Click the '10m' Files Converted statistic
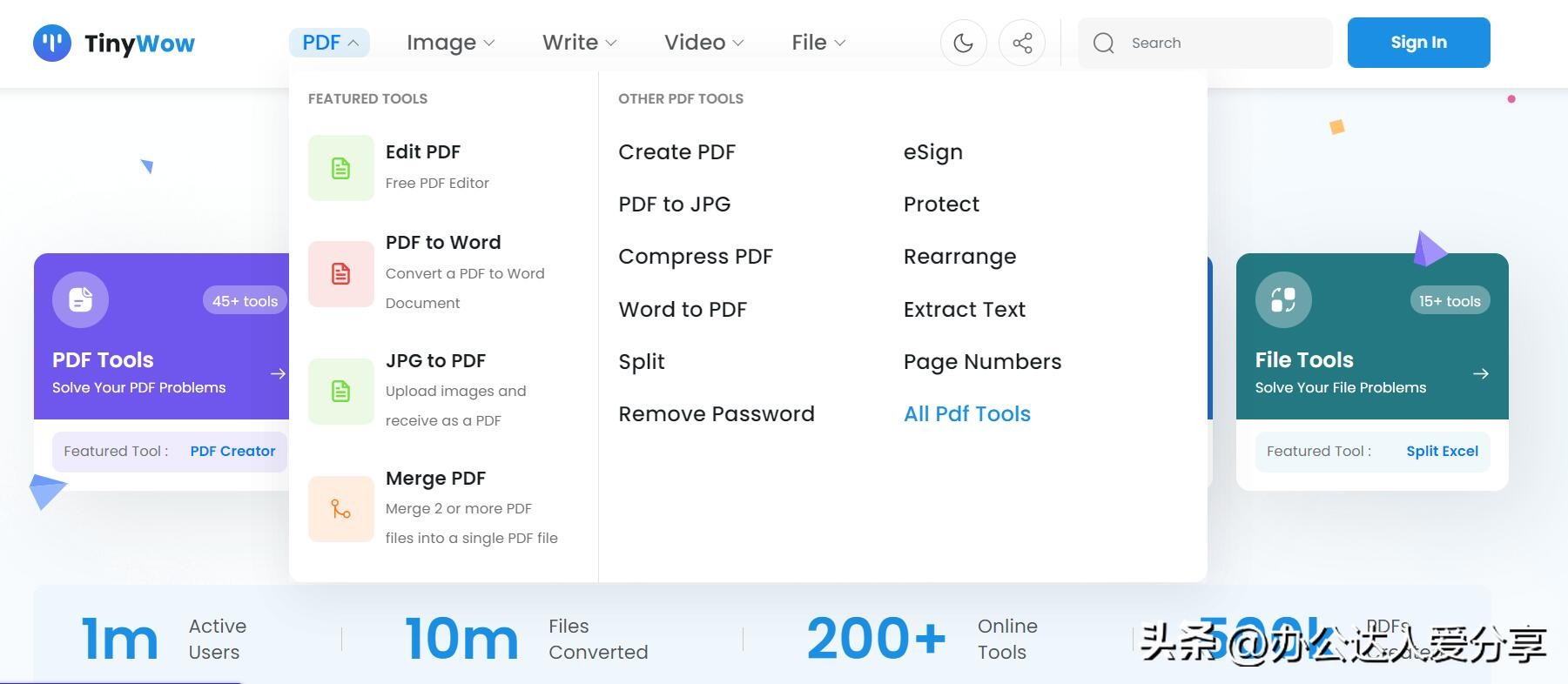 [462, 639]
